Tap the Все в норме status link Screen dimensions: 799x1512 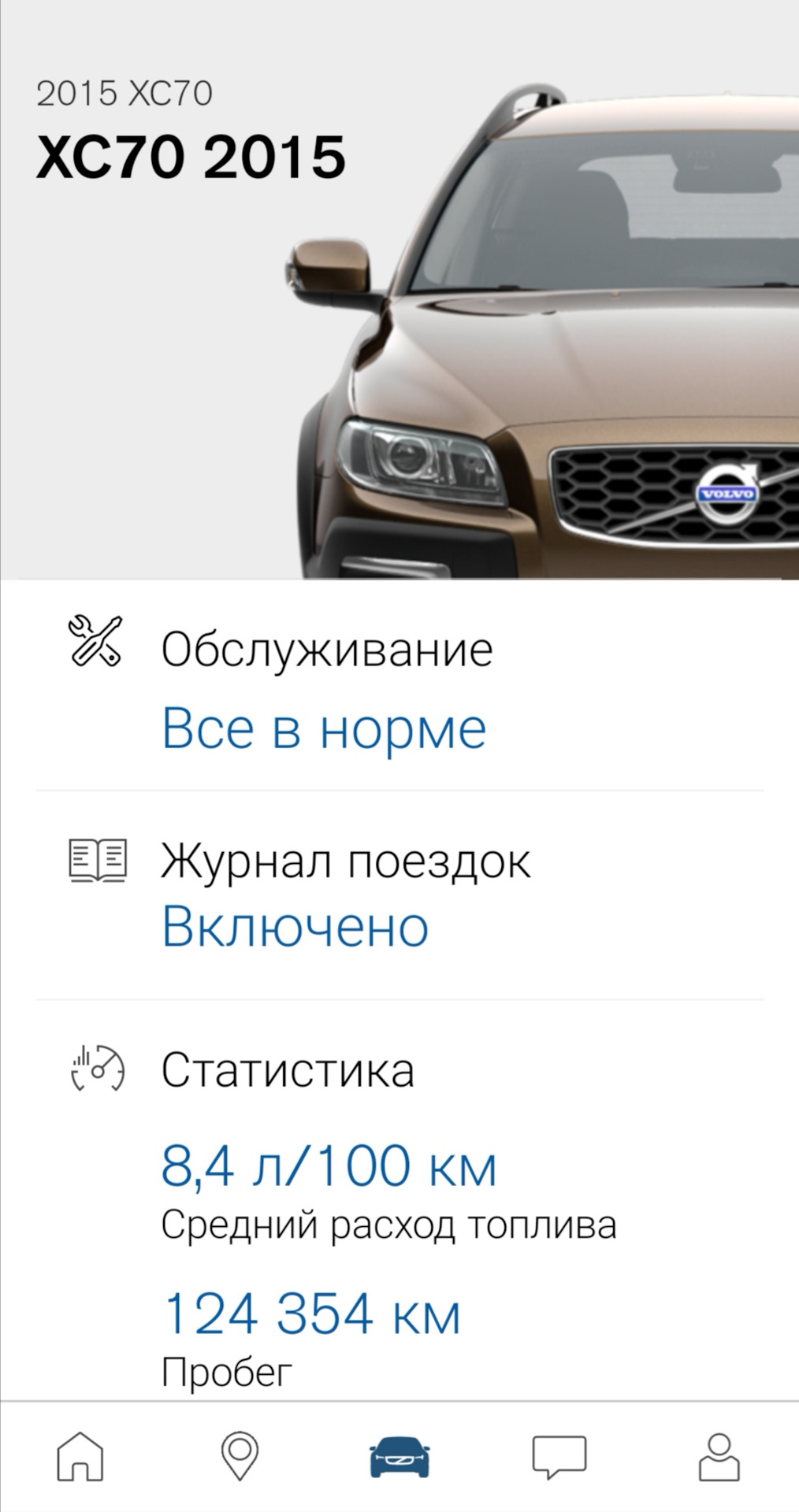(324, 728)
